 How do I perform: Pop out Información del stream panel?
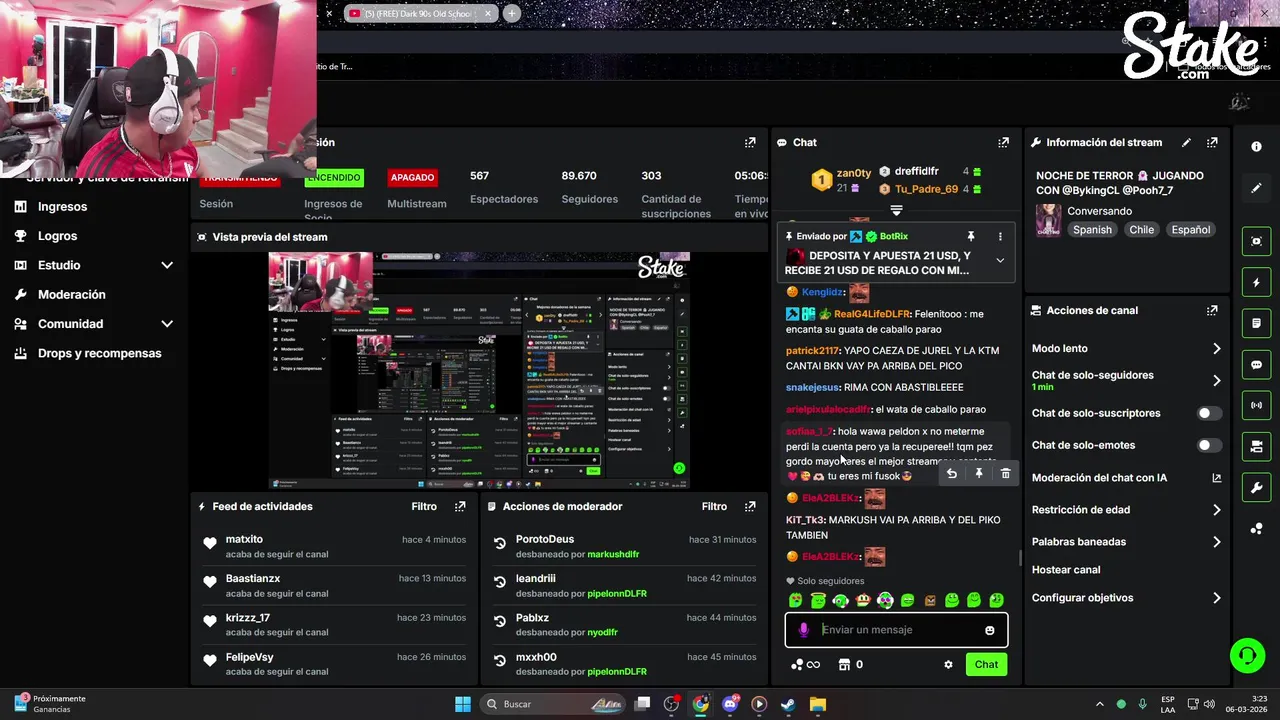coord(1212,143)
